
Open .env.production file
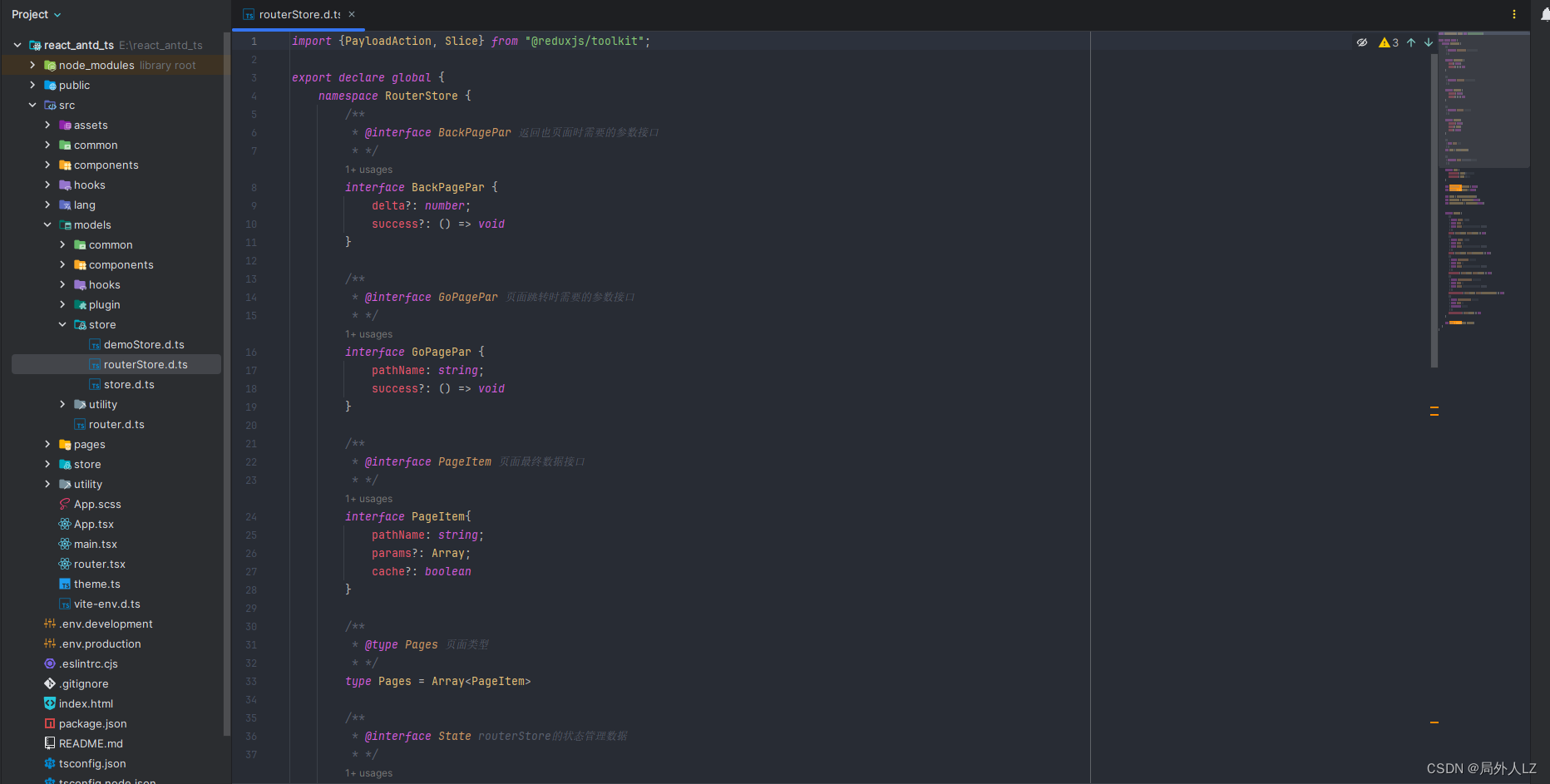pos(100,643)
